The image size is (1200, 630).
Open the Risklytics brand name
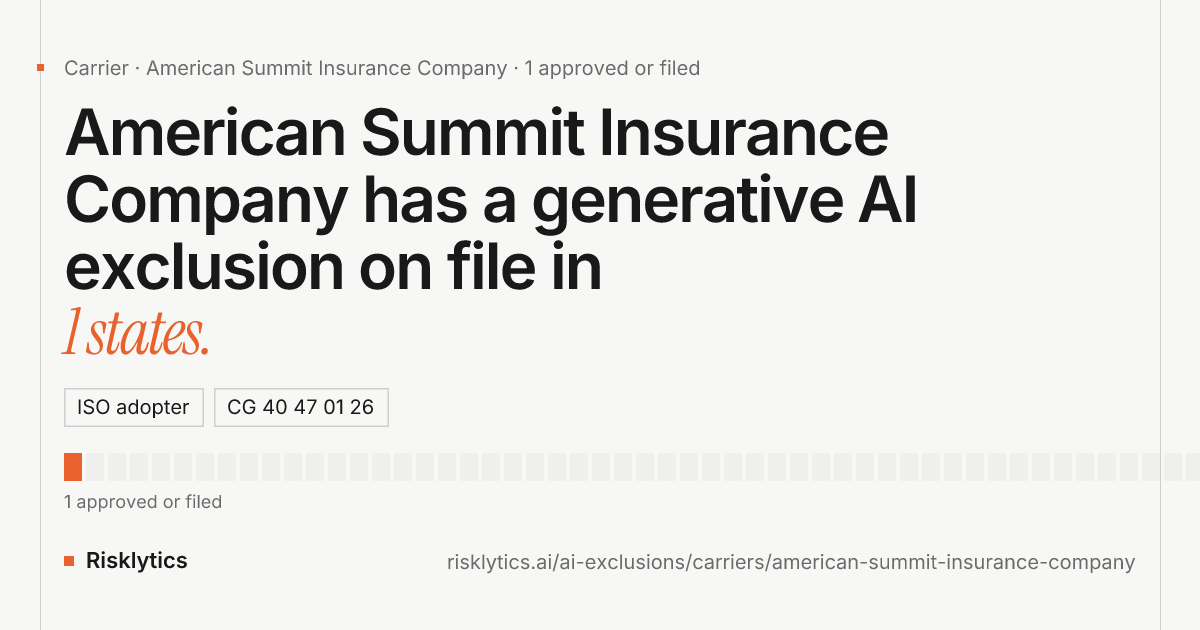coord(137,561)
